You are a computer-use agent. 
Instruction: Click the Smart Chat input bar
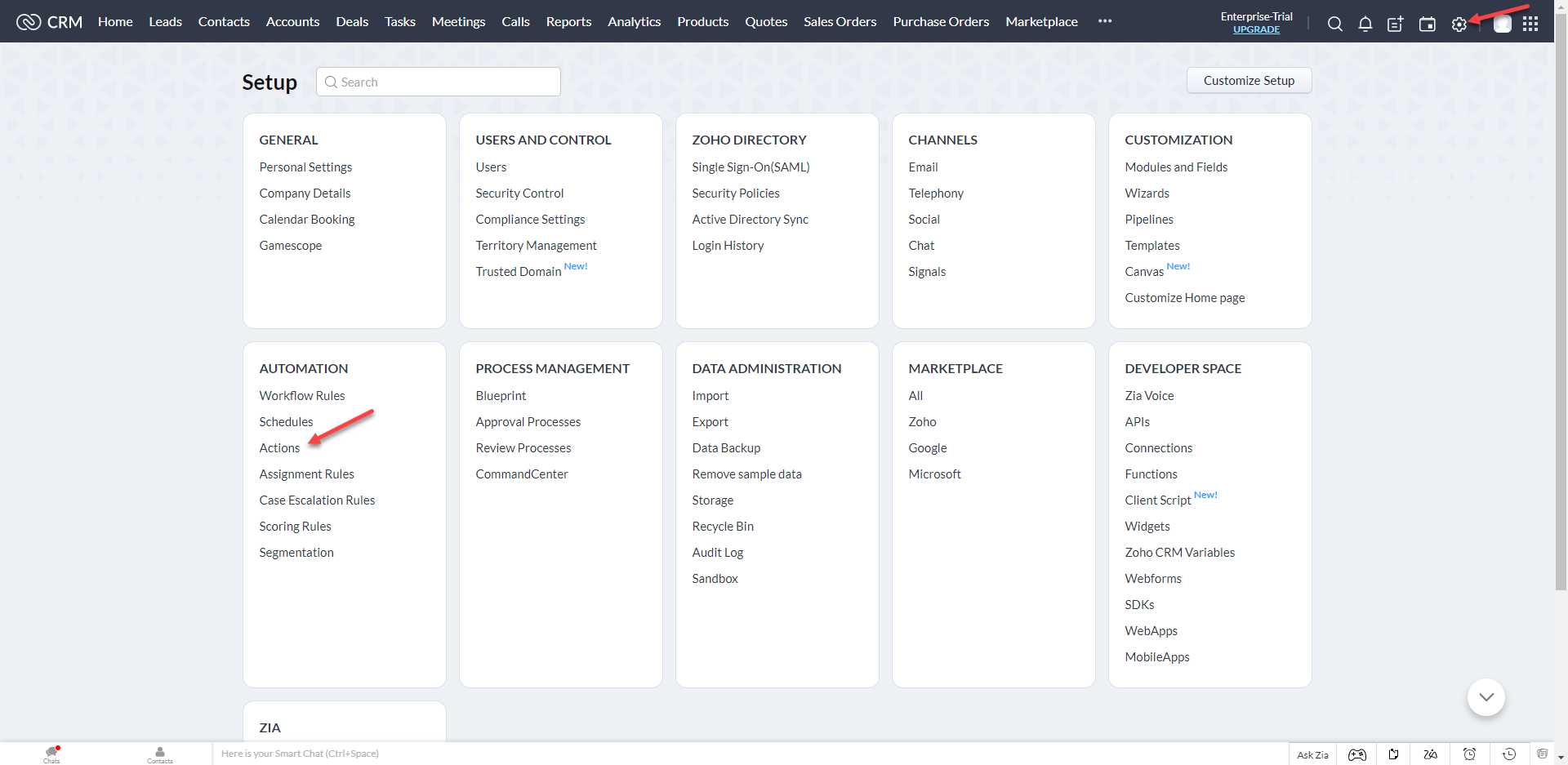pyautogui.click(x=750, y=754)
